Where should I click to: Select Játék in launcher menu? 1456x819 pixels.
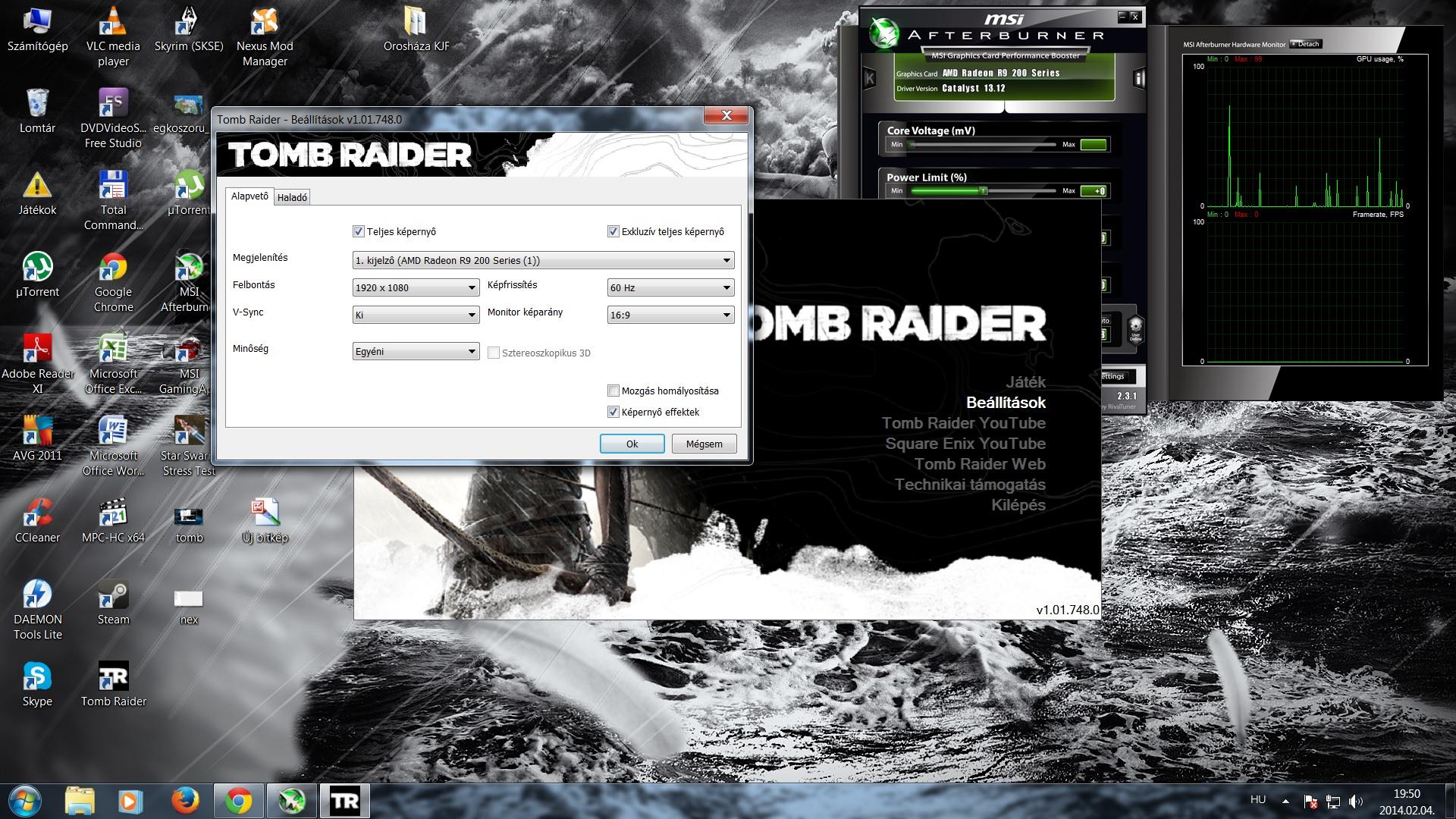tap(1025, 382)
